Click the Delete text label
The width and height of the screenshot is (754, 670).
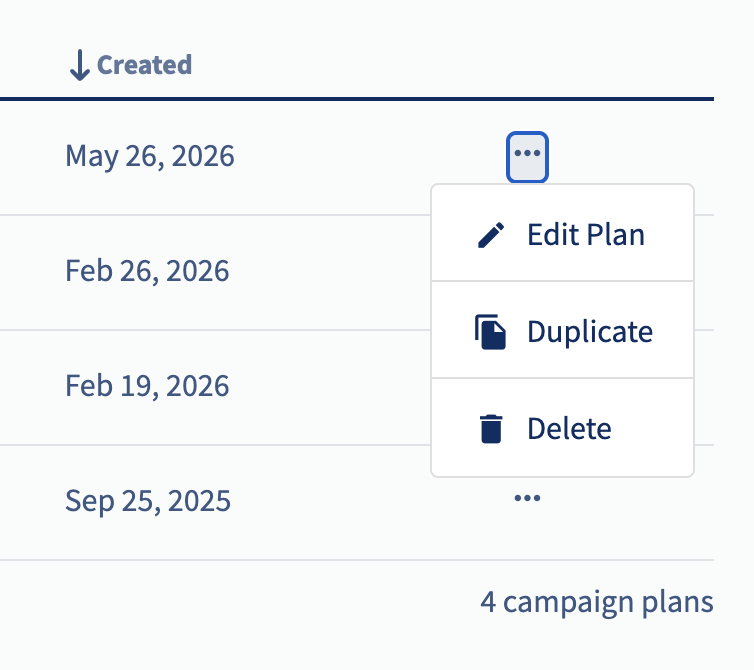(569, 428)
